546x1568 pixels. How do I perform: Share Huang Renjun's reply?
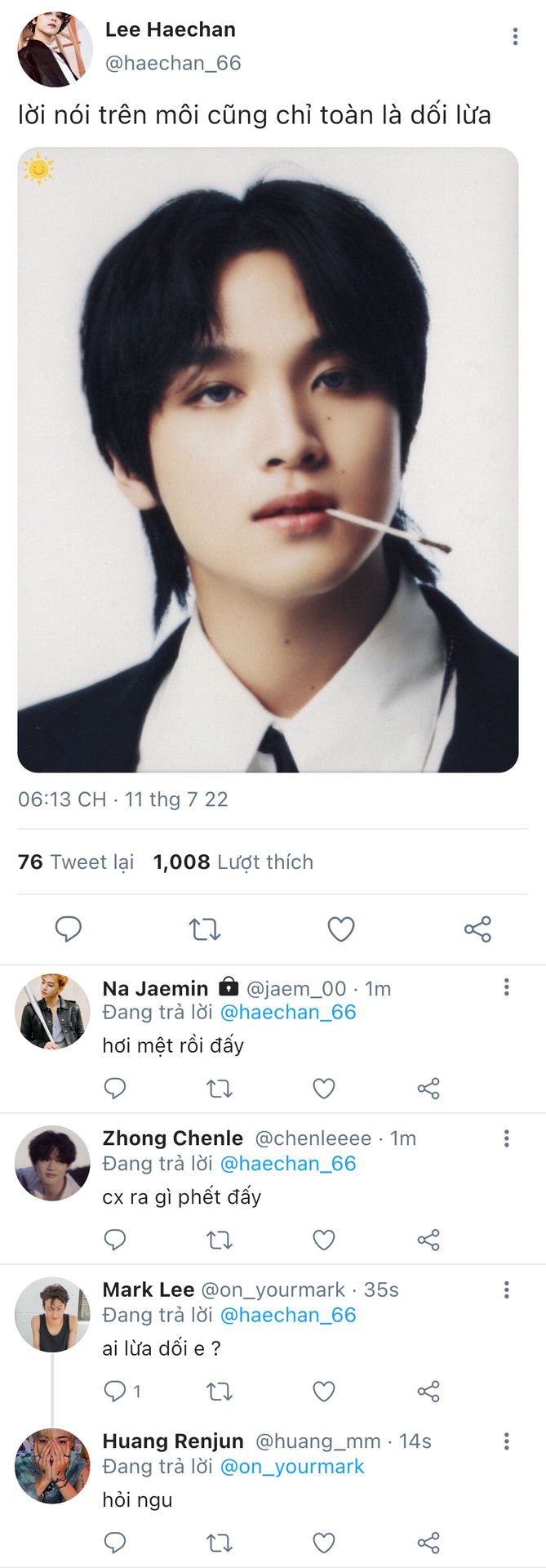tap(428, 1543)
